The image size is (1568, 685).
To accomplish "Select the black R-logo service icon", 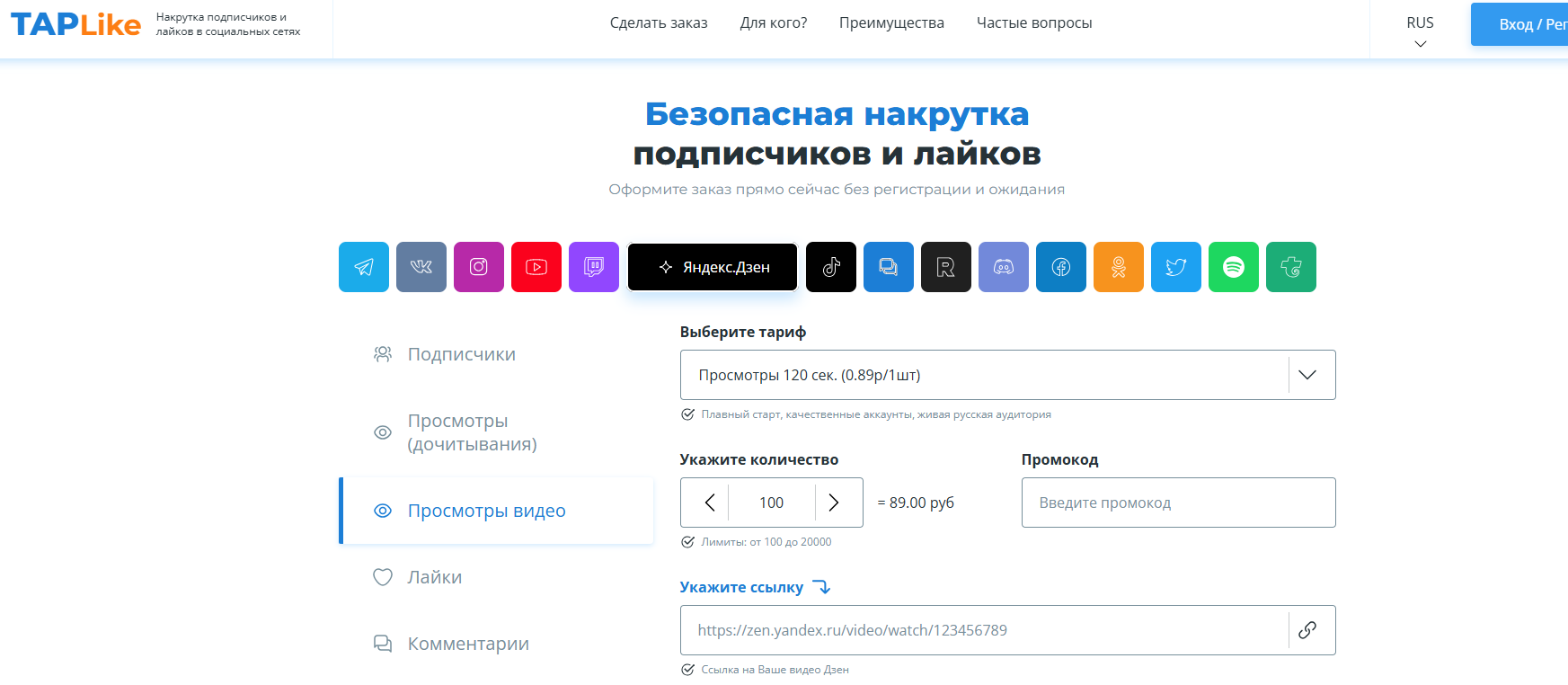I will coord(946,267).
